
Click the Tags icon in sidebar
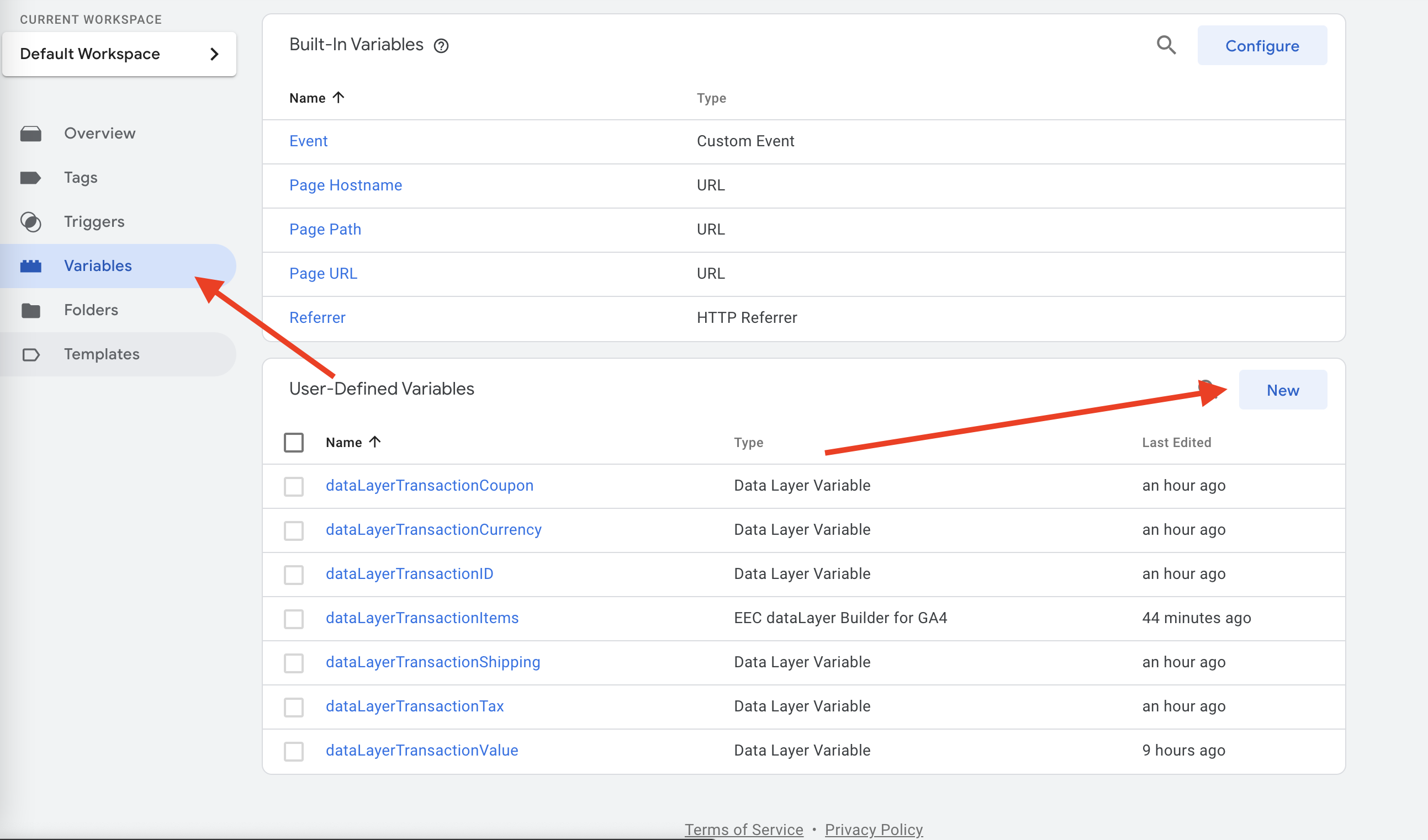point(30,178)
